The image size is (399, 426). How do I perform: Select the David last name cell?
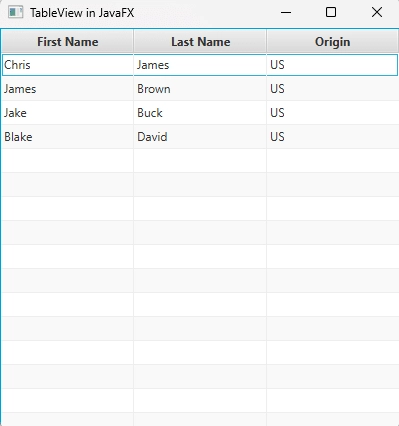[200, 137]
